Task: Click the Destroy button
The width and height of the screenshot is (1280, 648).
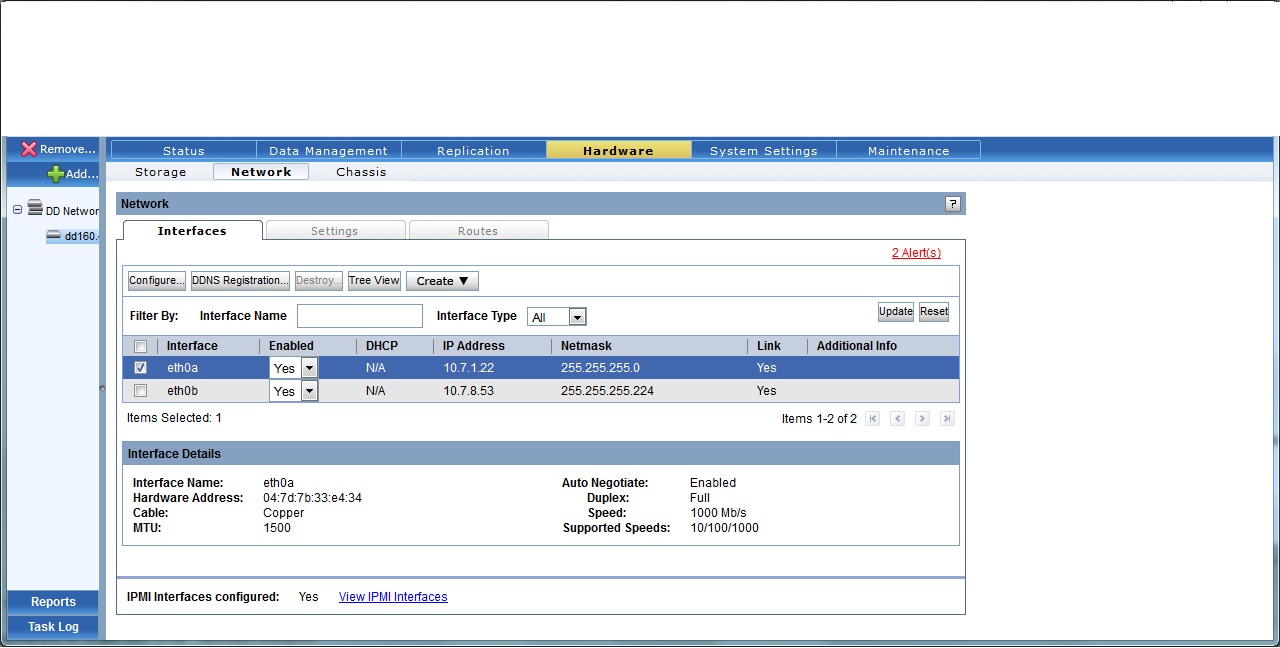Action: tap(319, 281)
